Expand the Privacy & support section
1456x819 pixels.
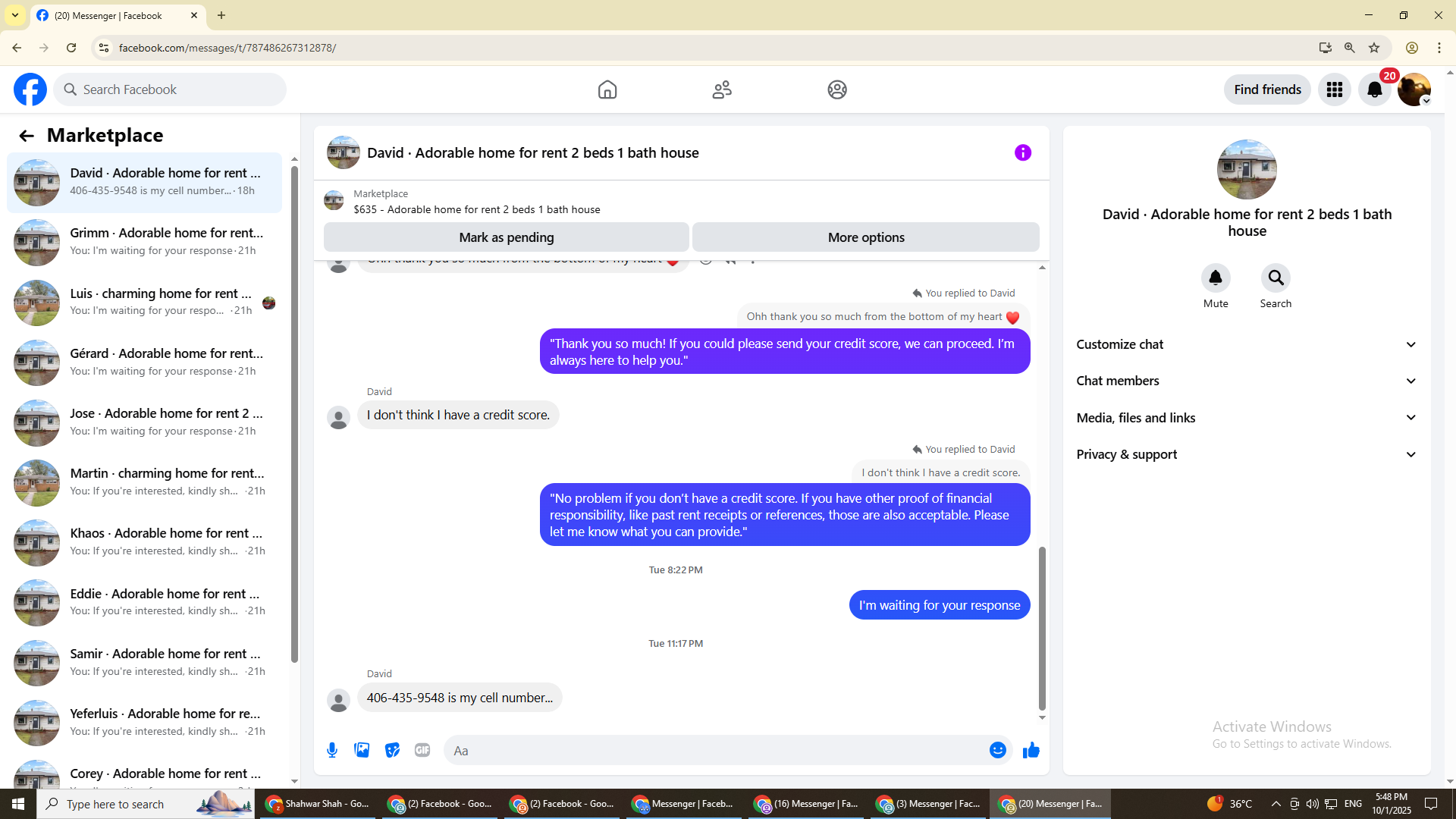coord(1247,454)
